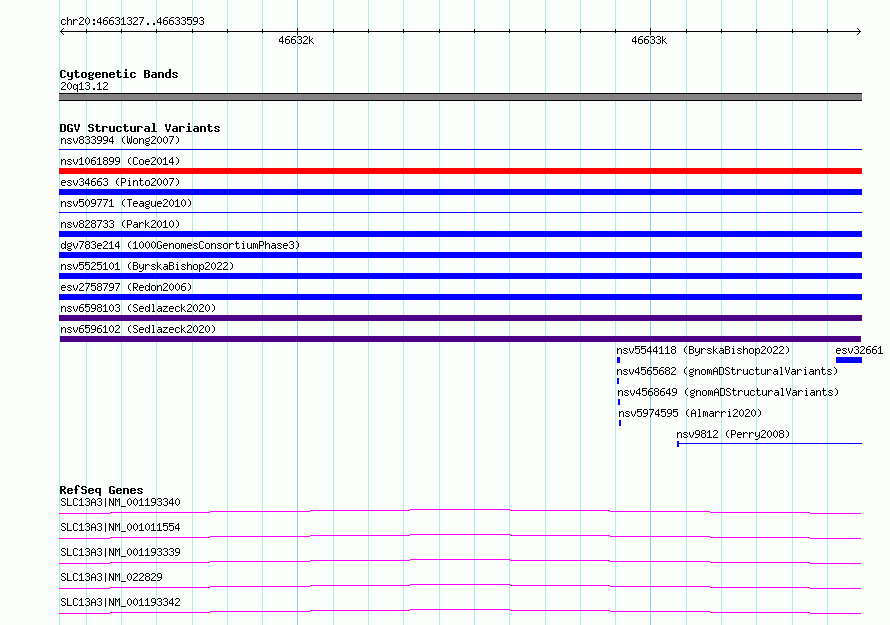
Task: Select the blue esv34663 (Pinto2007) bar
Action: click(x=460, y=192)
